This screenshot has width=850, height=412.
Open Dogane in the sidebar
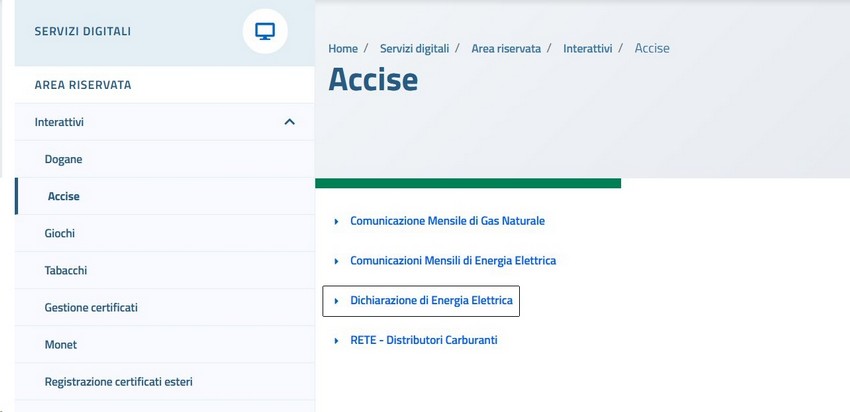[63, 159]
